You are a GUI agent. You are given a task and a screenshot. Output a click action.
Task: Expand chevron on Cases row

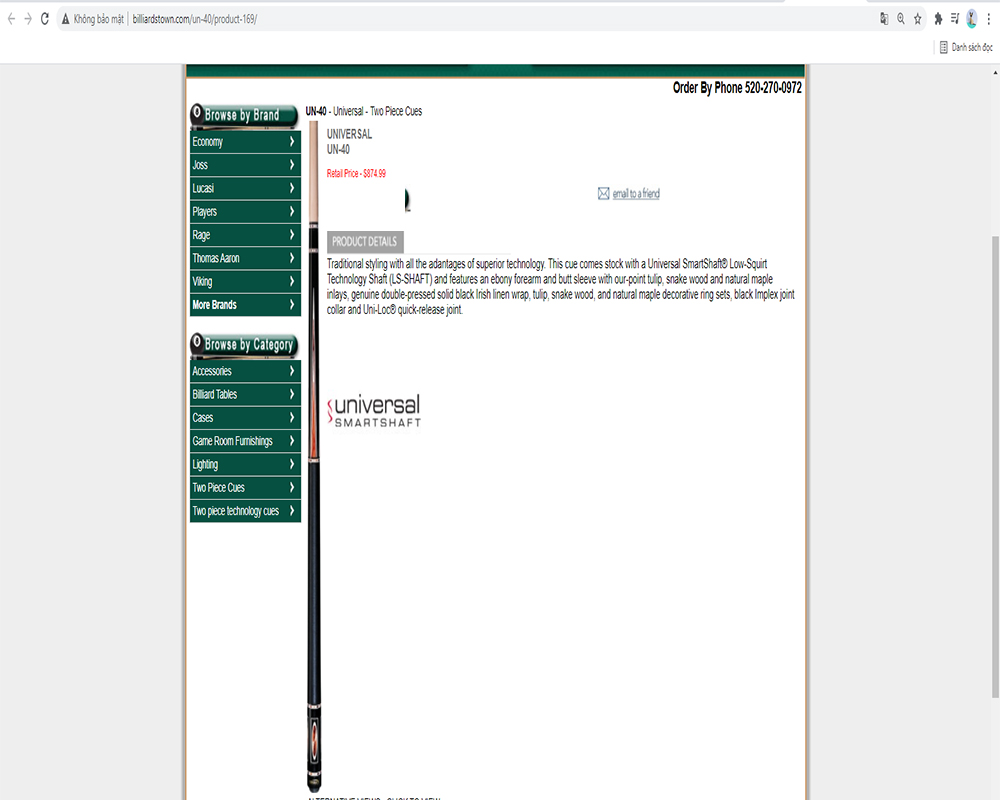point(291,417)
